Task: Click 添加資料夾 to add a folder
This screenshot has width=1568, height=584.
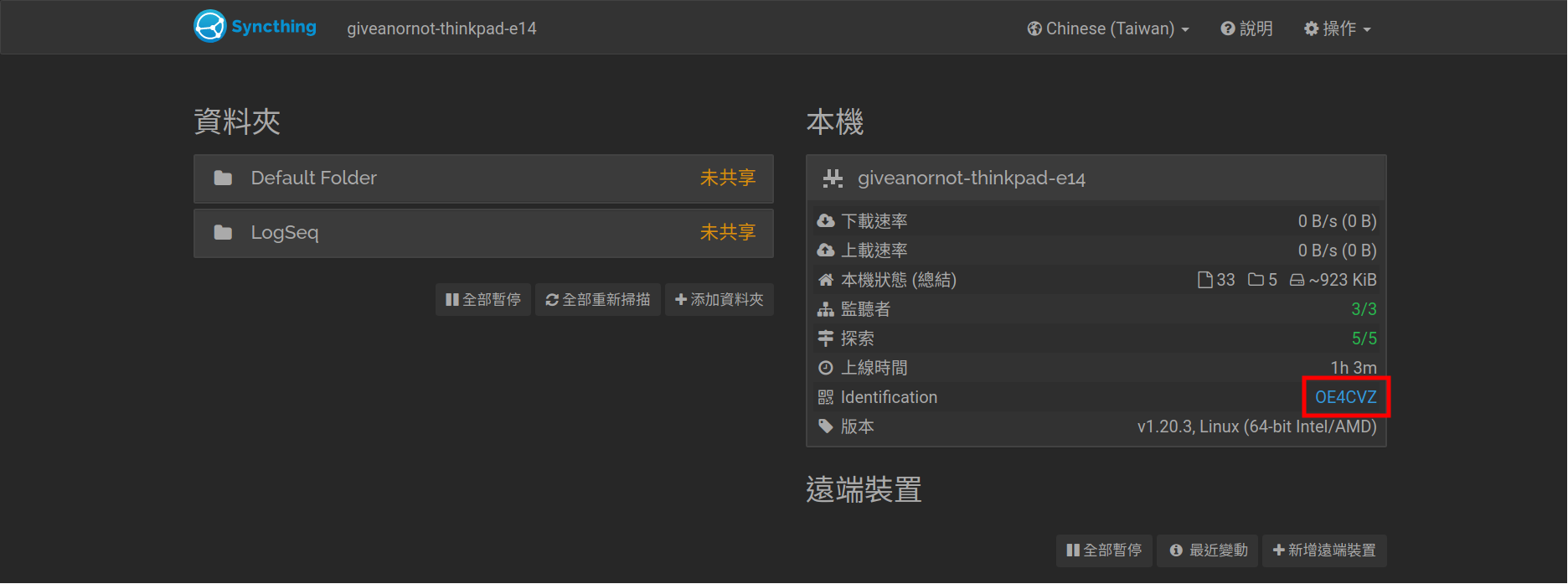Action: pyautogui.click(x=720, y=299)
